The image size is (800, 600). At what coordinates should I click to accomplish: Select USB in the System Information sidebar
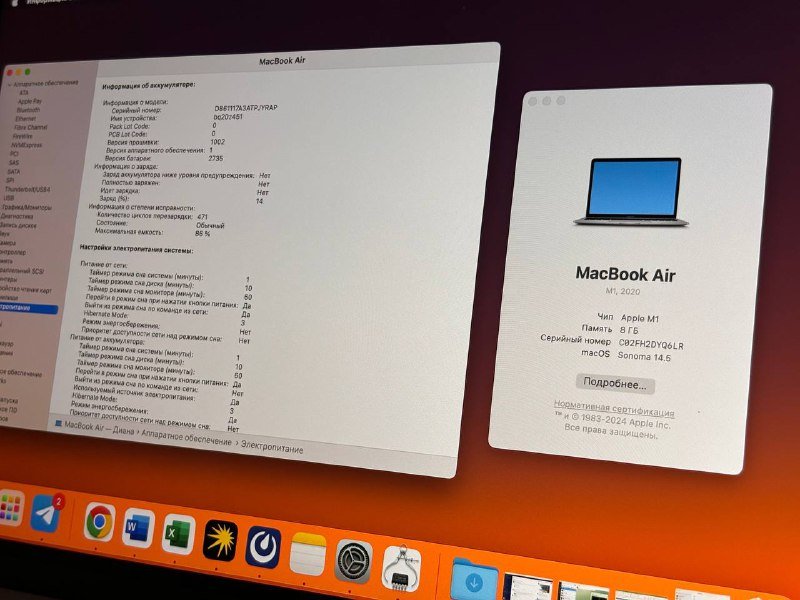point(13,196)
